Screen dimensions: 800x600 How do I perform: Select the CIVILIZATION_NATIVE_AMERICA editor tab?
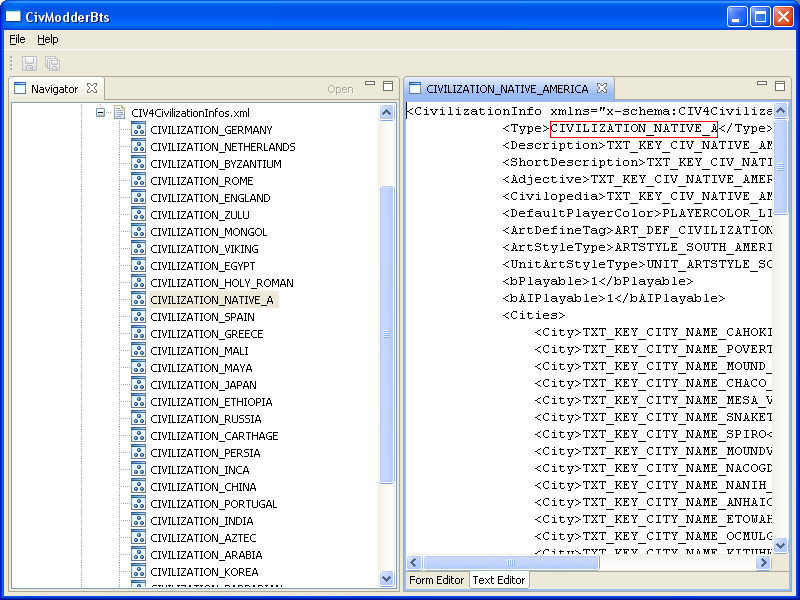coord(507,89)
